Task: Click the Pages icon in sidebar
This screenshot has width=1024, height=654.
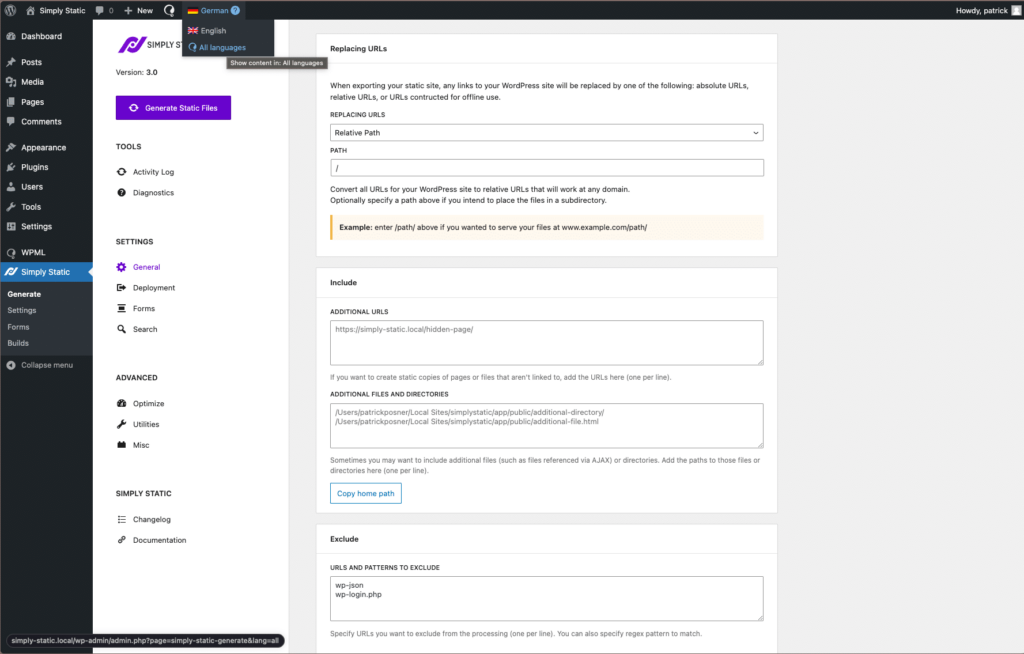Action: [11, 102]
